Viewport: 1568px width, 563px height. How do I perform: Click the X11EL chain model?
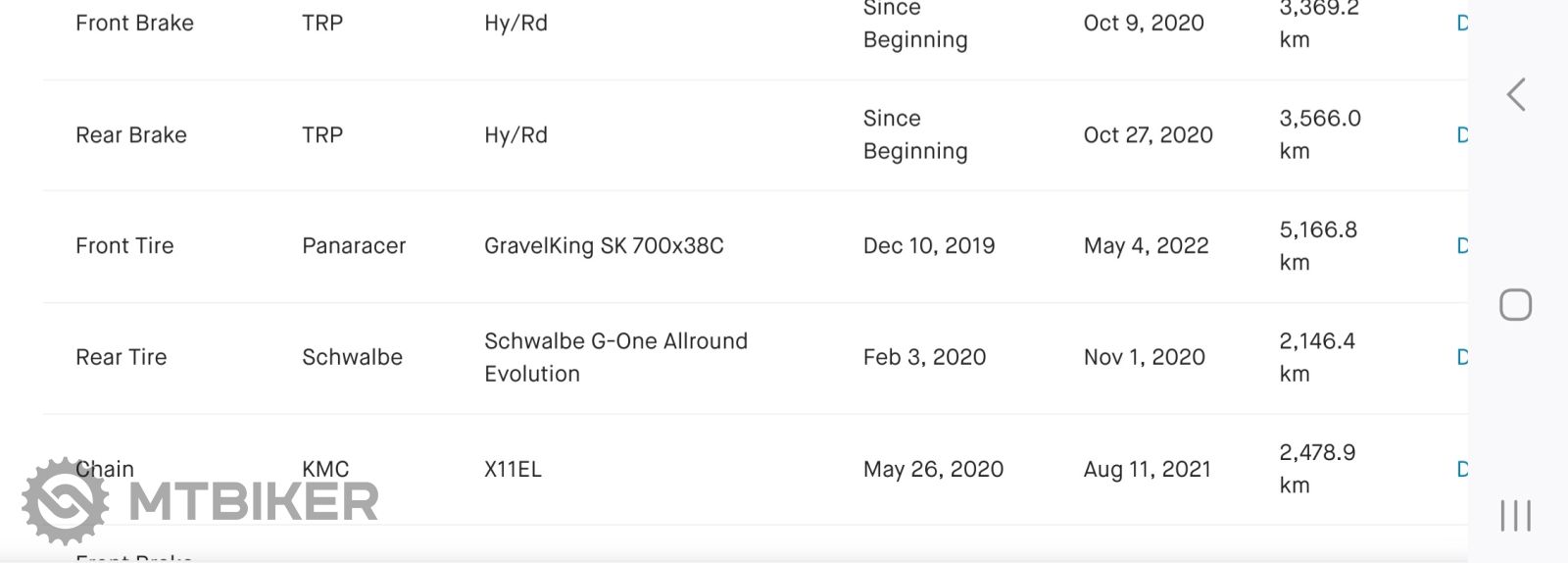(513, 469)
